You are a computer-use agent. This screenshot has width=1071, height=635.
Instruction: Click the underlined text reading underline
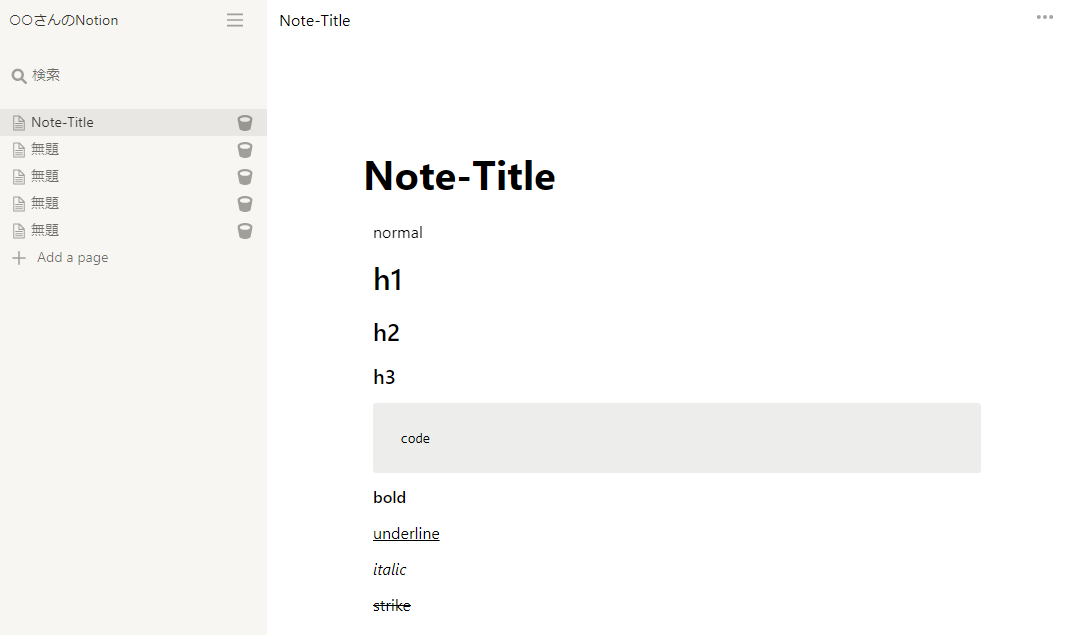click(406, 533)
